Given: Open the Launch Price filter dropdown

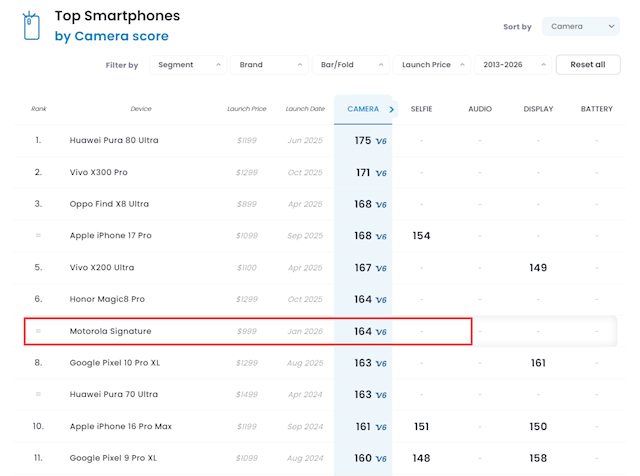Looking at the screenshot, I should point(431,65).
